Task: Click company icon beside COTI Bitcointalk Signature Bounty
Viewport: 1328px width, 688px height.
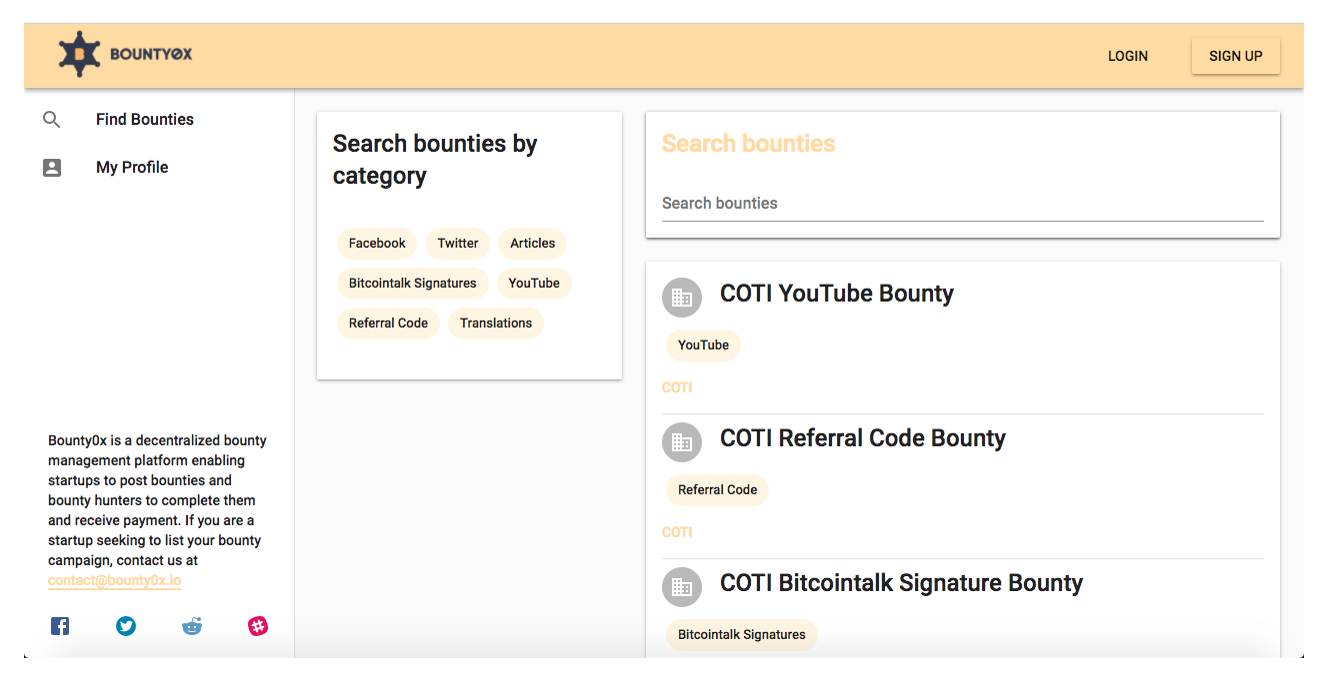Action: 682,587
